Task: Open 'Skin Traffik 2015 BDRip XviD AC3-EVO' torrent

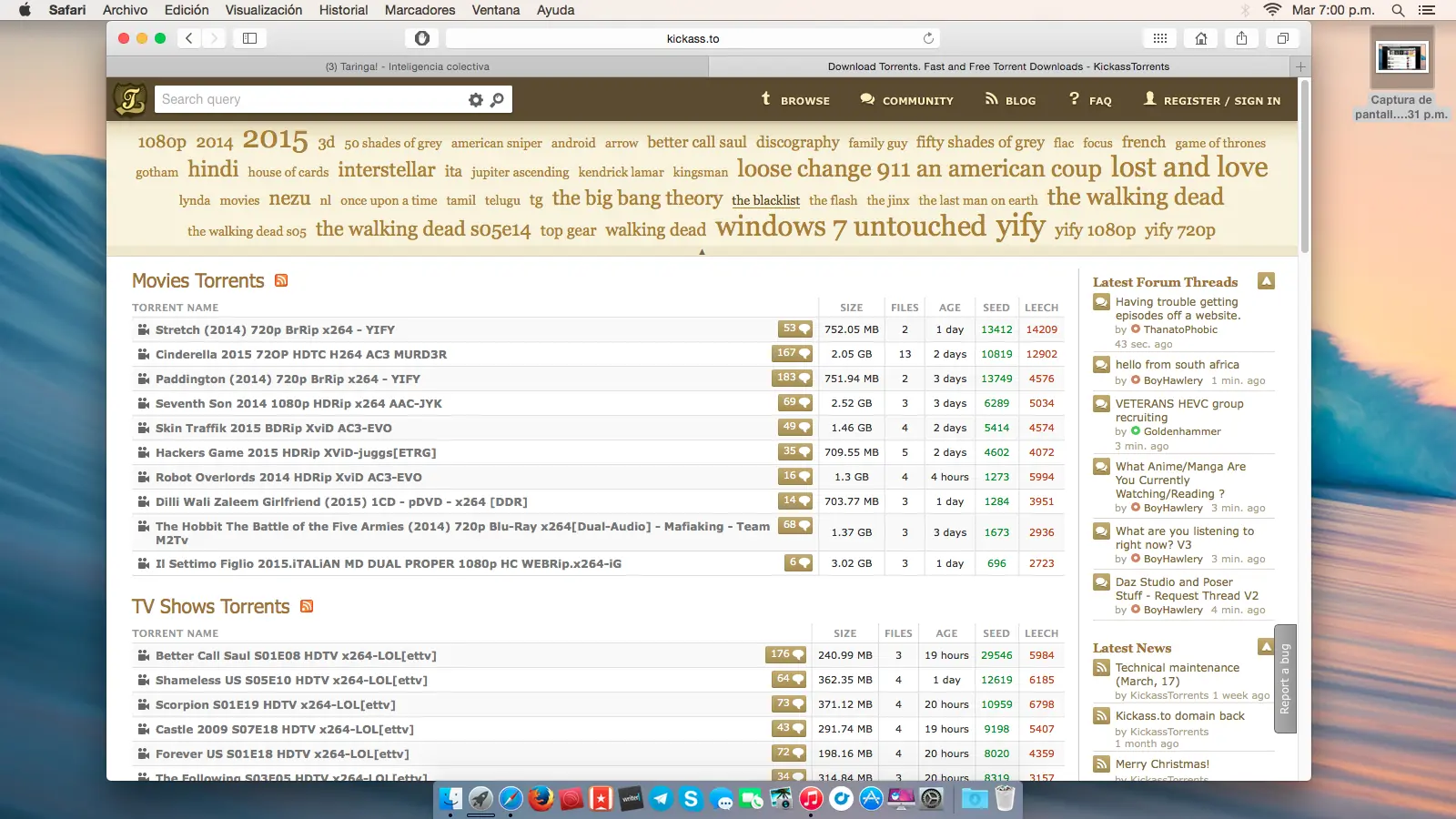Action: coord(274,428)
